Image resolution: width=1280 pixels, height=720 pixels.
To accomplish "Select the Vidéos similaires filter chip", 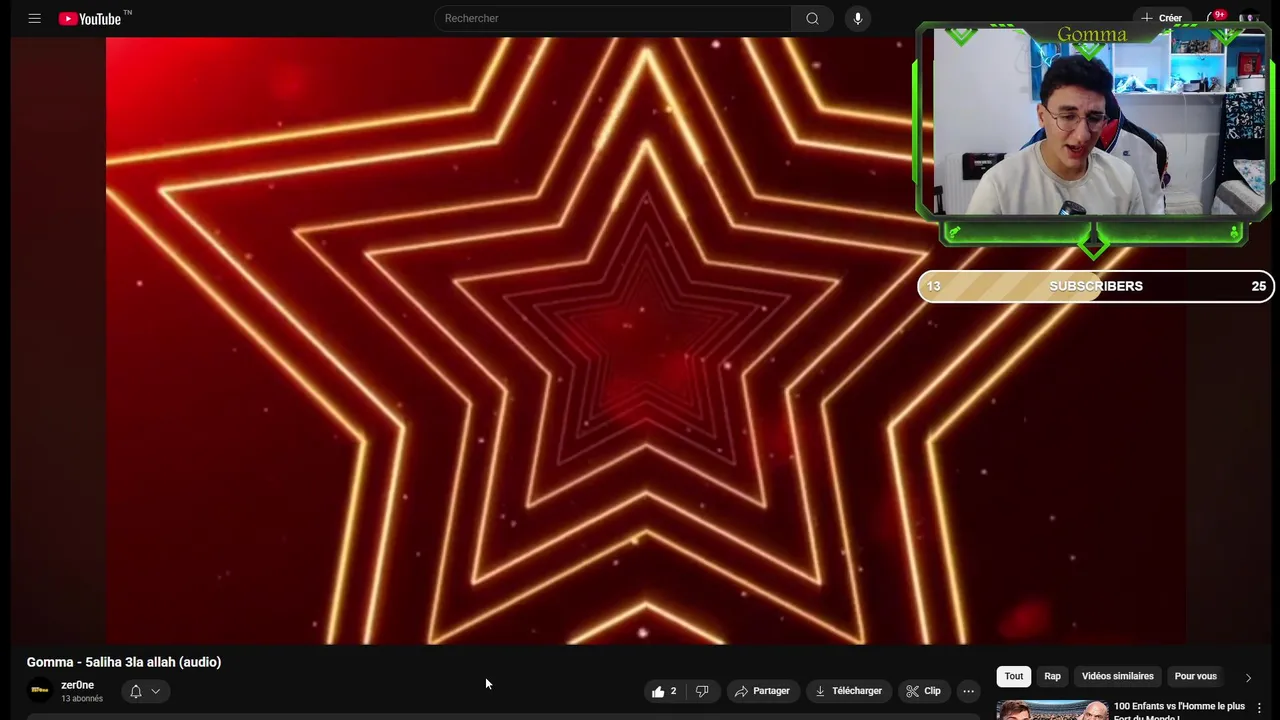I will click(x=1118, y=676).
